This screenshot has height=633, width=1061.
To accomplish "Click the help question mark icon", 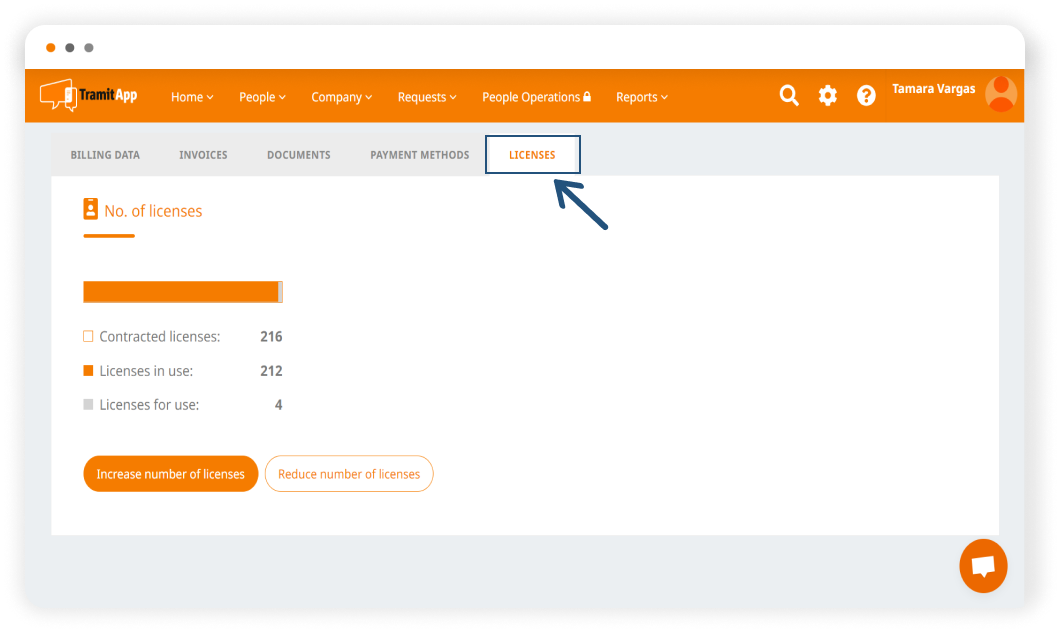I will [866, 96].
